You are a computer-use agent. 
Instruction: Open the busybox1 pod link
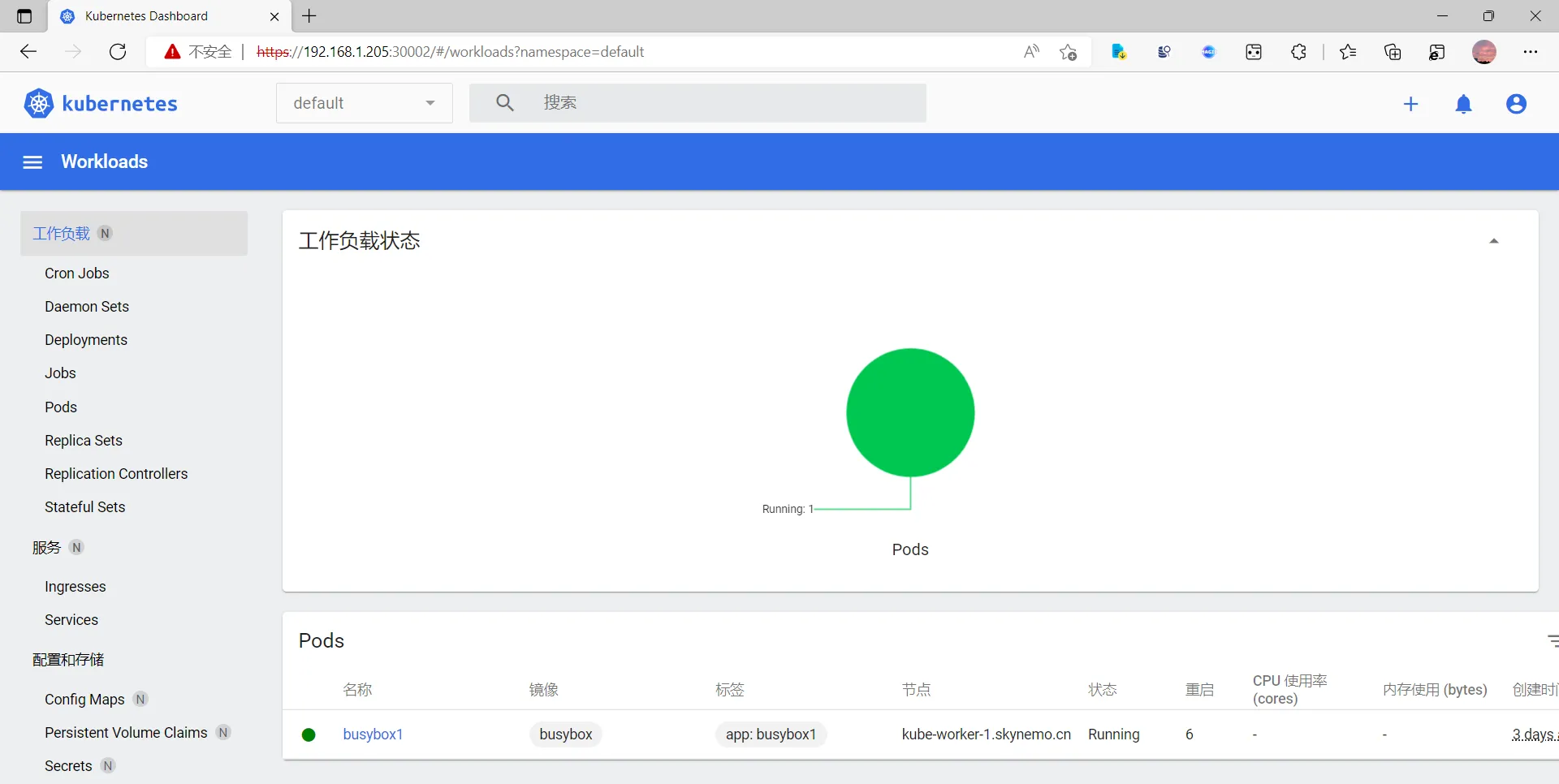tap(373, 734)
